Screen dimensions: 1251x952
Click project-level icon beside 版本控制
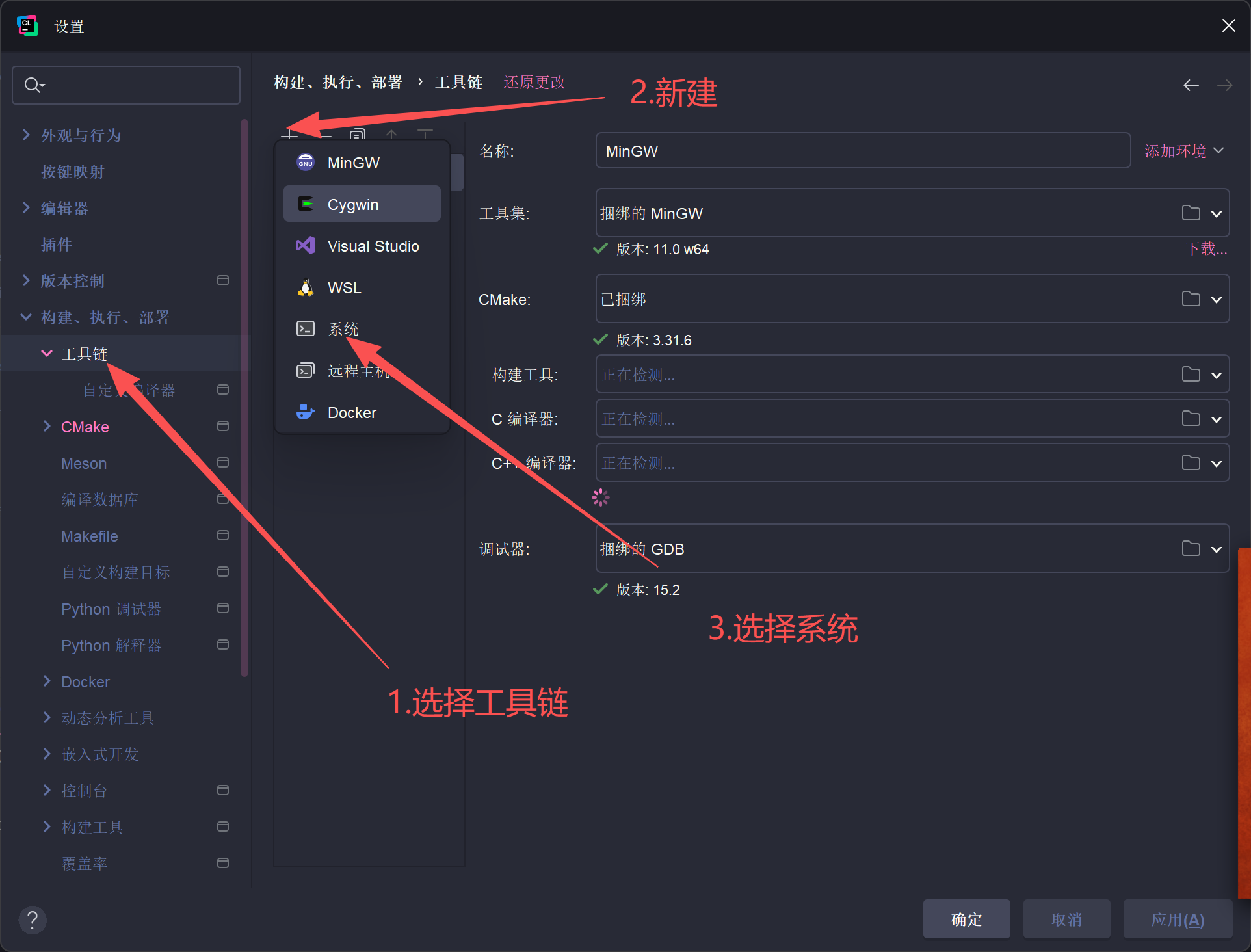(x=223, y=280)
